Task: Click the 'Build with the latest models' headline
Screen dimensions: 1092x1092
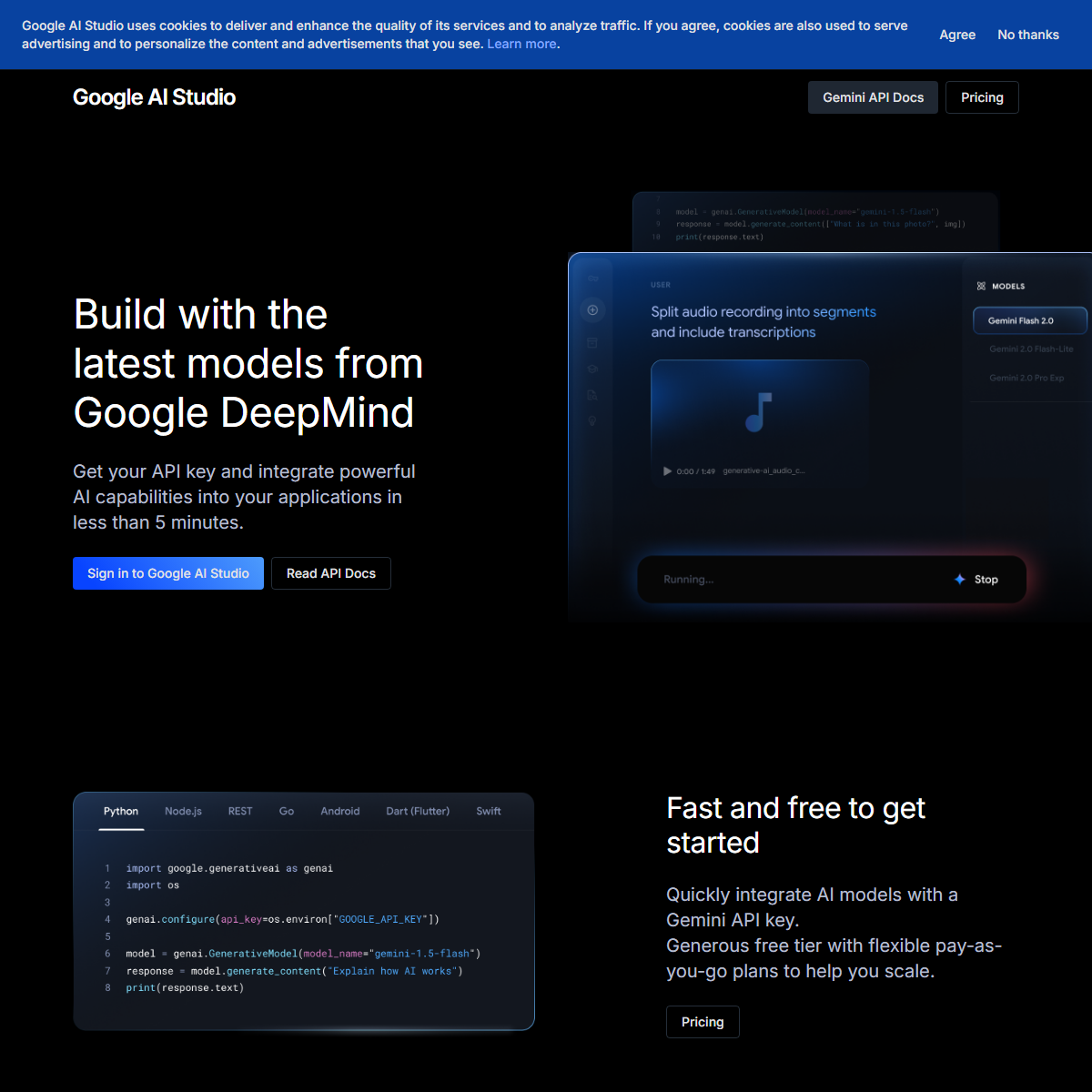Action: tap(248, 364)
